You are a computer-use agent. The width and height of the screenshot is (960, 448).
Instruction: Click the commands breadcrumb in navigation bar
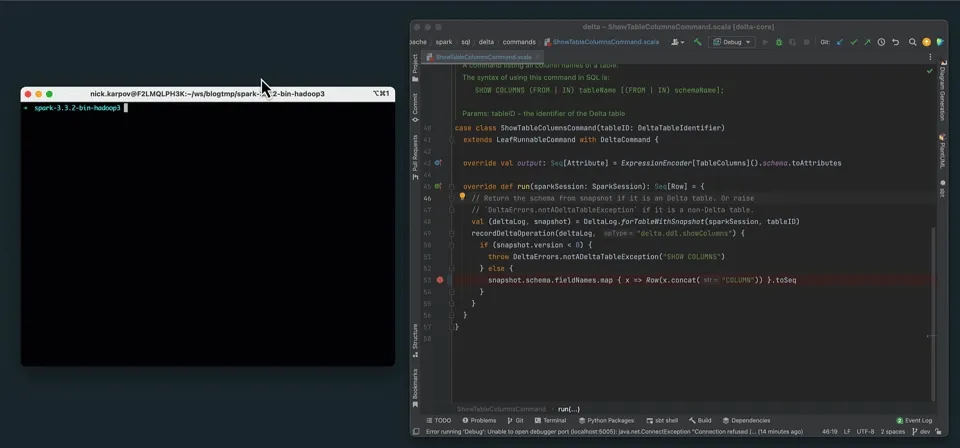click(x=519, y=42)
